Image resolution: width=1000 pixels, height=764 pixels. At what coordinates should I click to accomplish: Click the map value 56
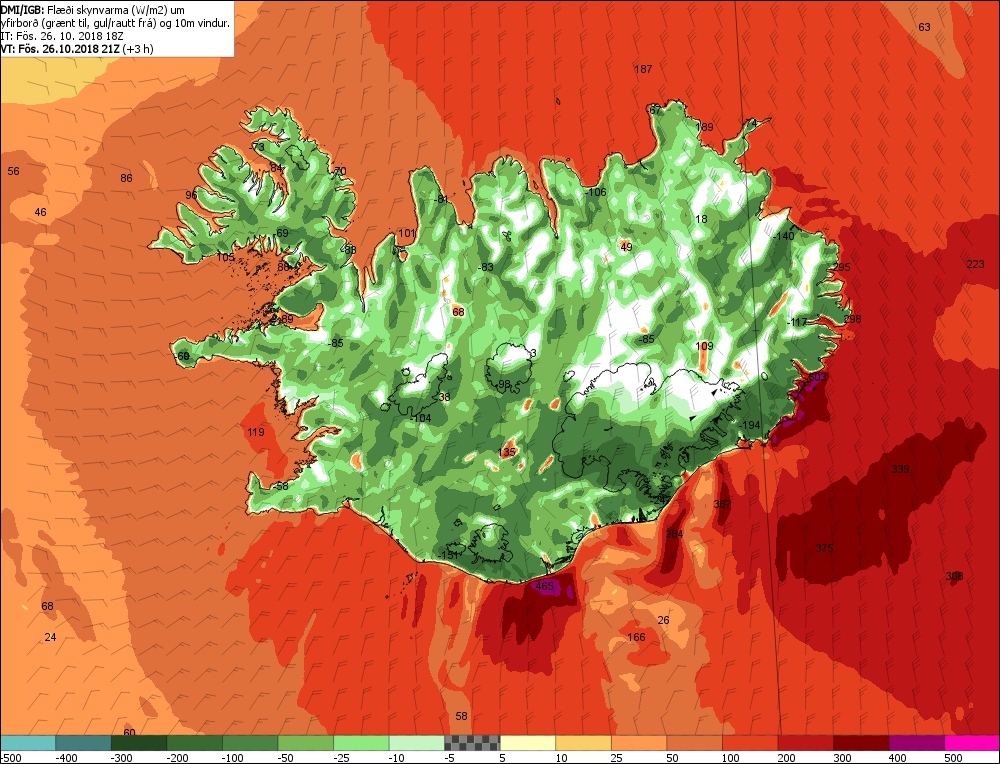tap(13, 171)
